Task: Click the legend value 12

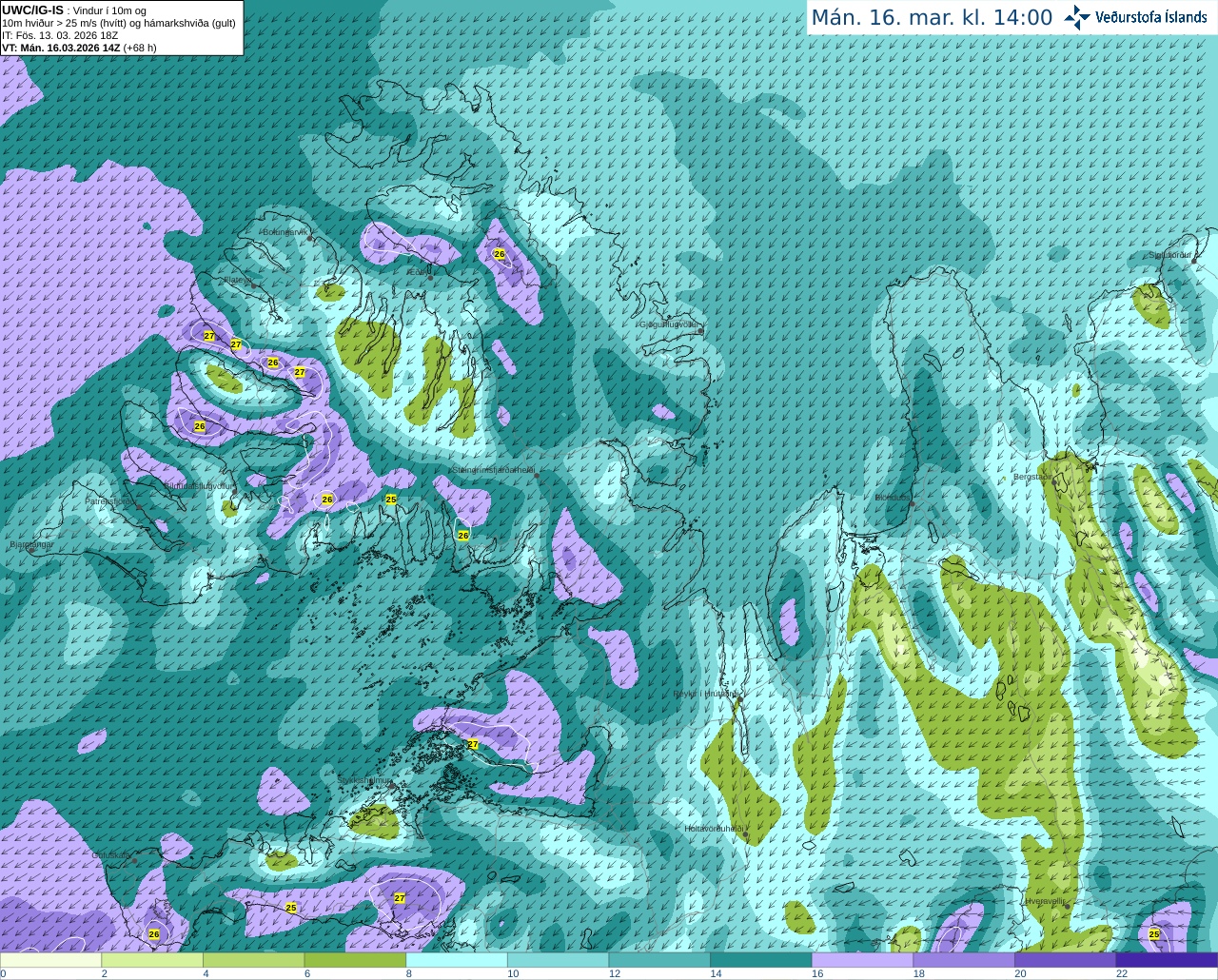Action: point(614,973)
